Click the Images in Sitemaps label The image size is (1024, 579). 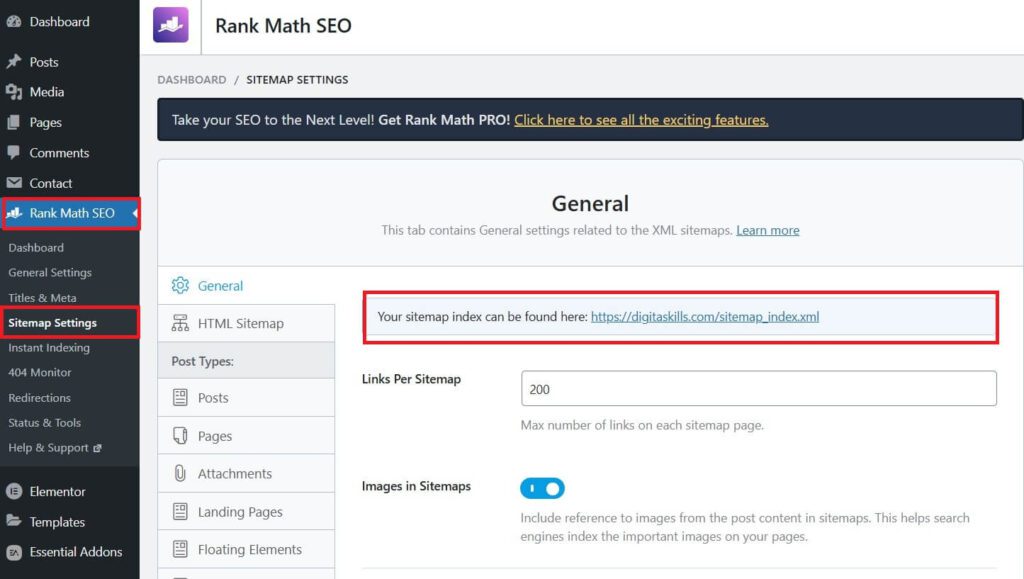(416, 486)
